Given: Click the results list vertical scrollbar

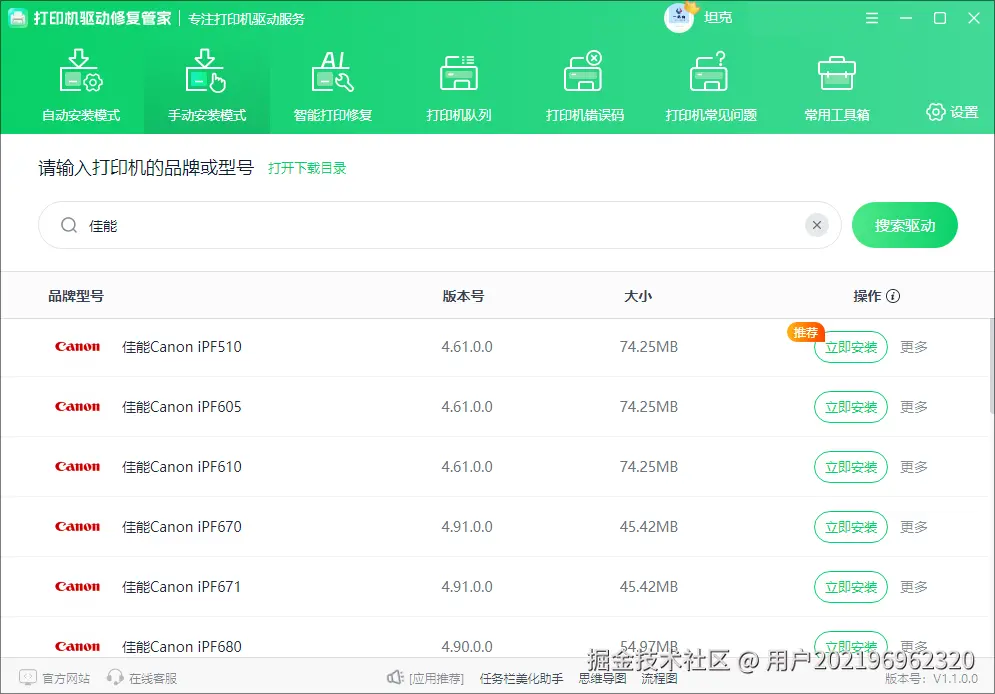Looking at the screenshot, I should pyautogui.click(x=991, y=367).
